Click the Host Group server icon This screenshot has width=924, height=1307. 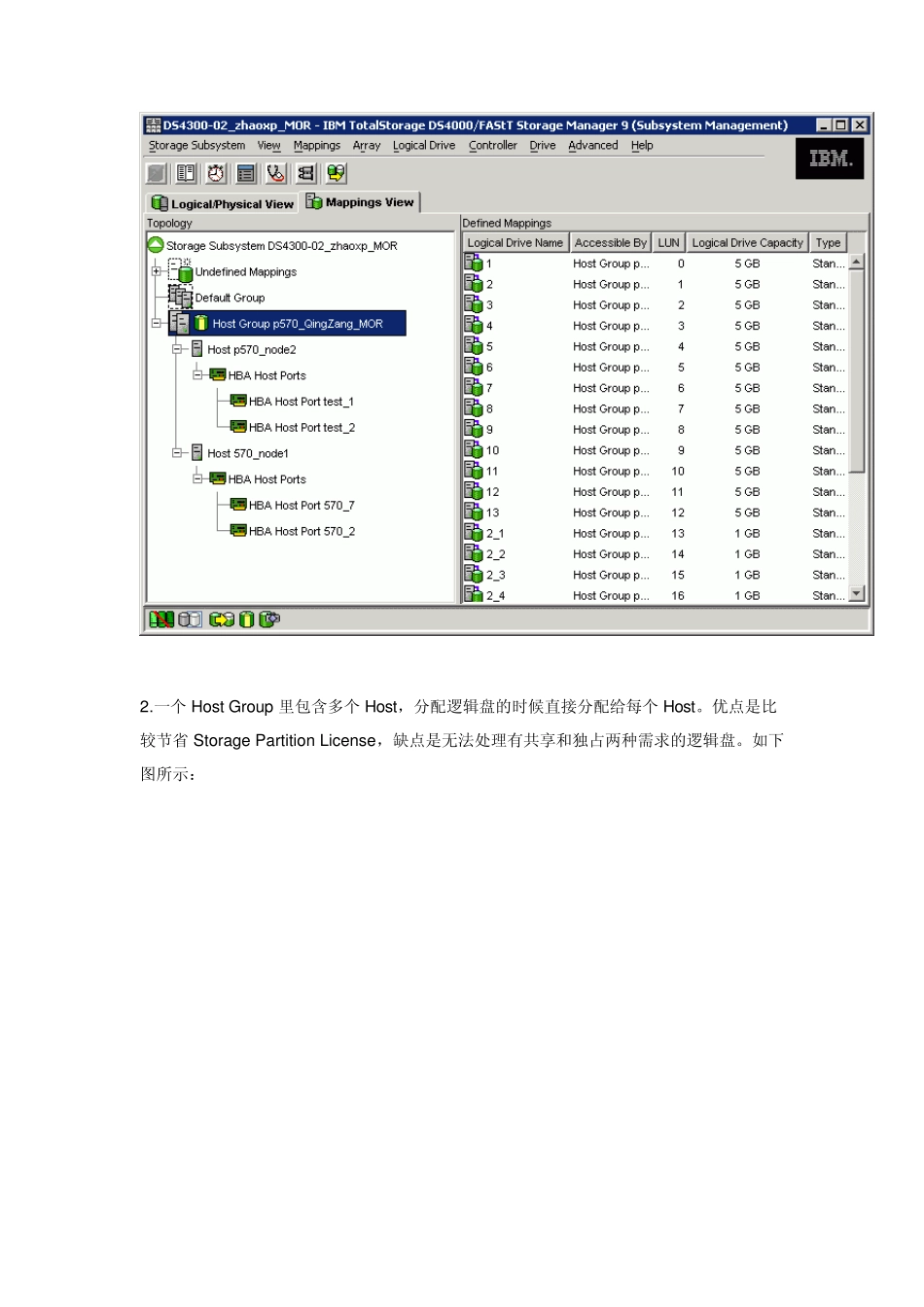[180, 323]
